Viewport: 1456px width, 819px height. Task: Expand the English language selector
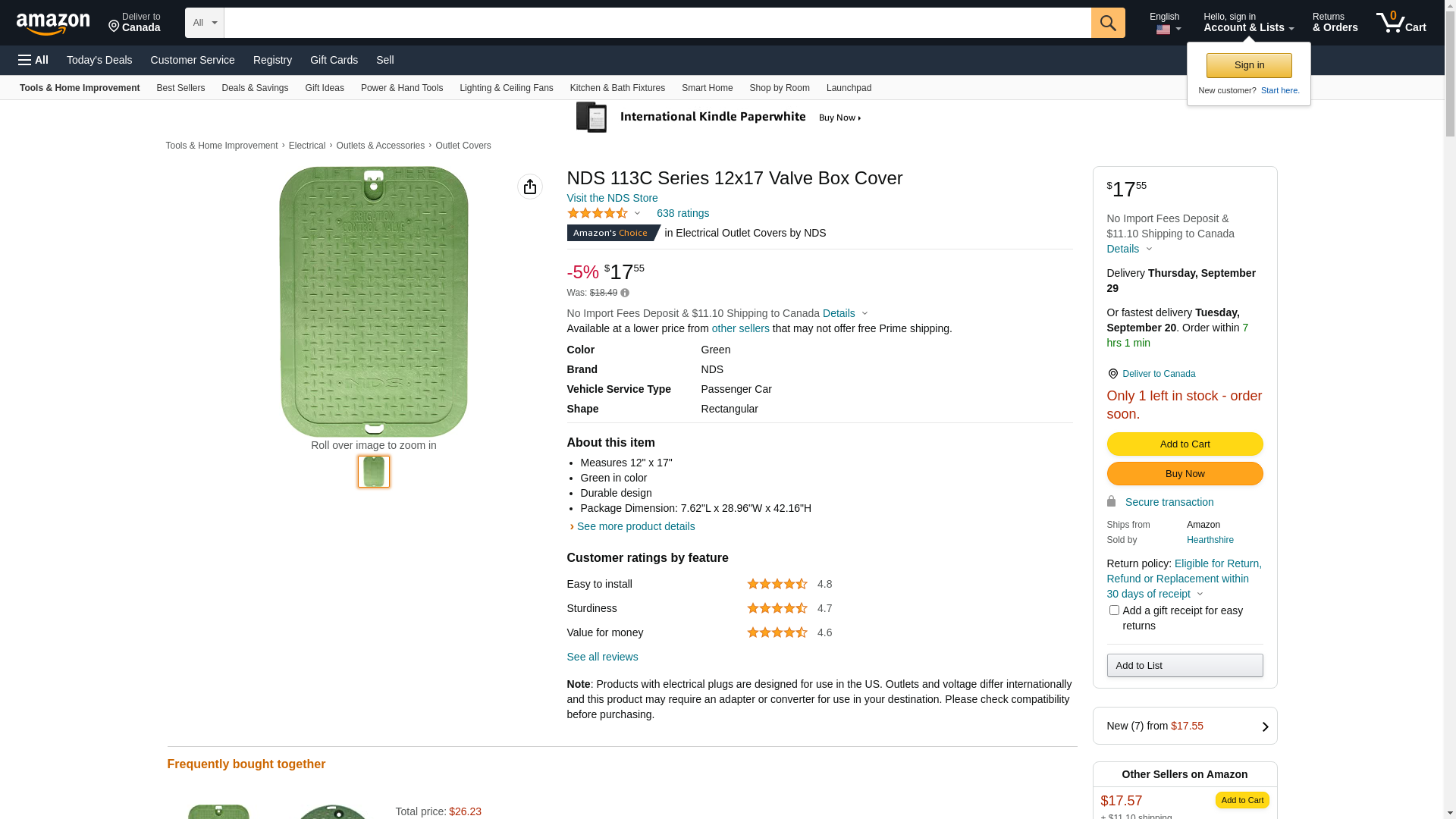click(1165, 23)
